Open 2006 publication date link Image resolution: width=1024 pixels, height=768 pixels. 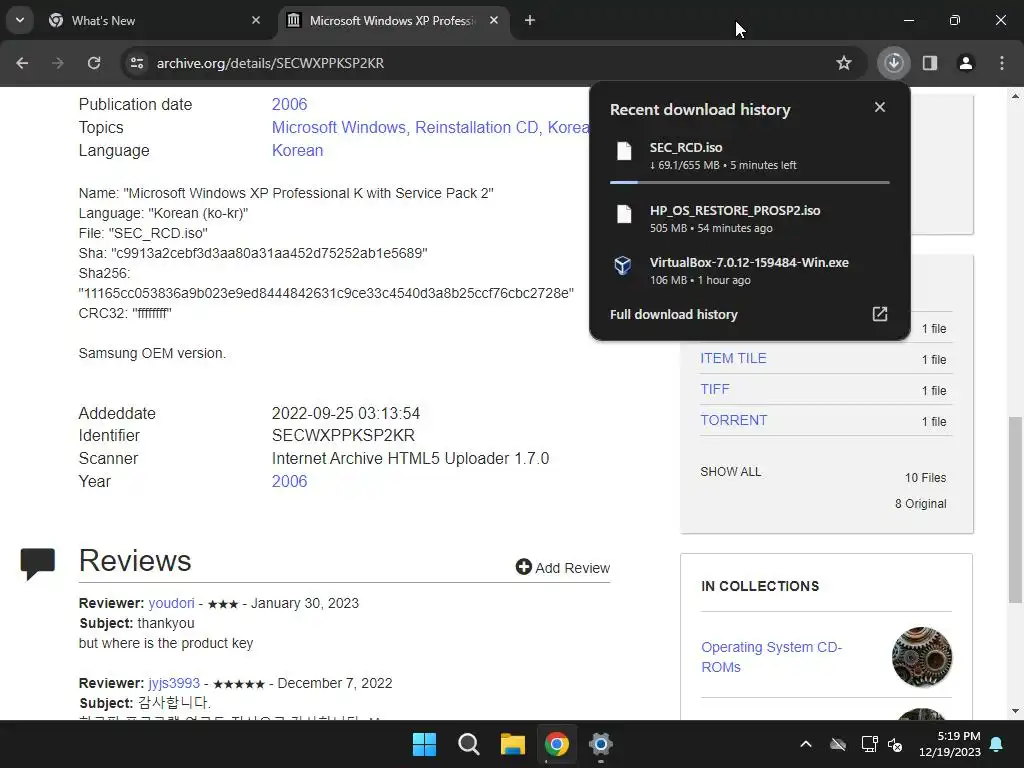289,104
